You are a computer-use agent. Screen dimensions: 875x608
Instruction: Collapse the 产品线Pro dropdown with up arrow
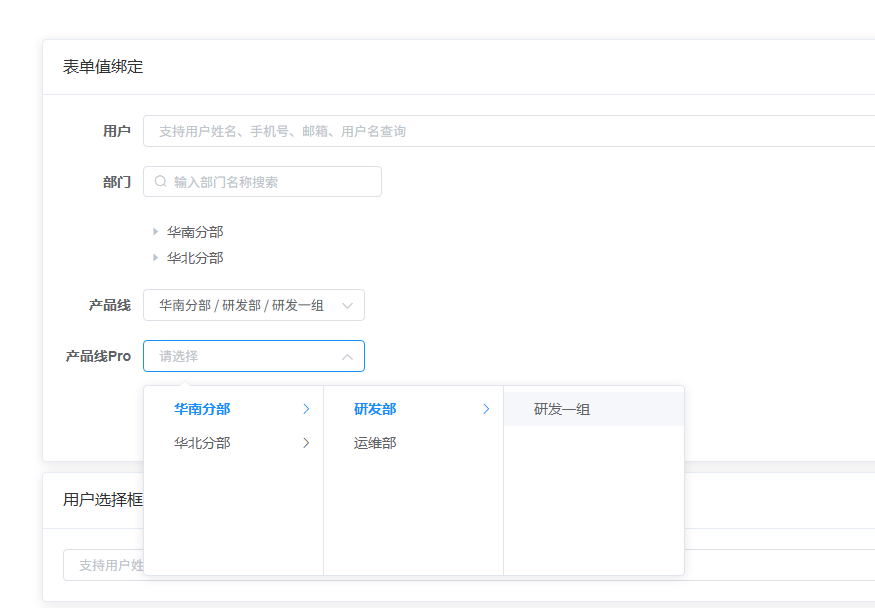[347, 357]
